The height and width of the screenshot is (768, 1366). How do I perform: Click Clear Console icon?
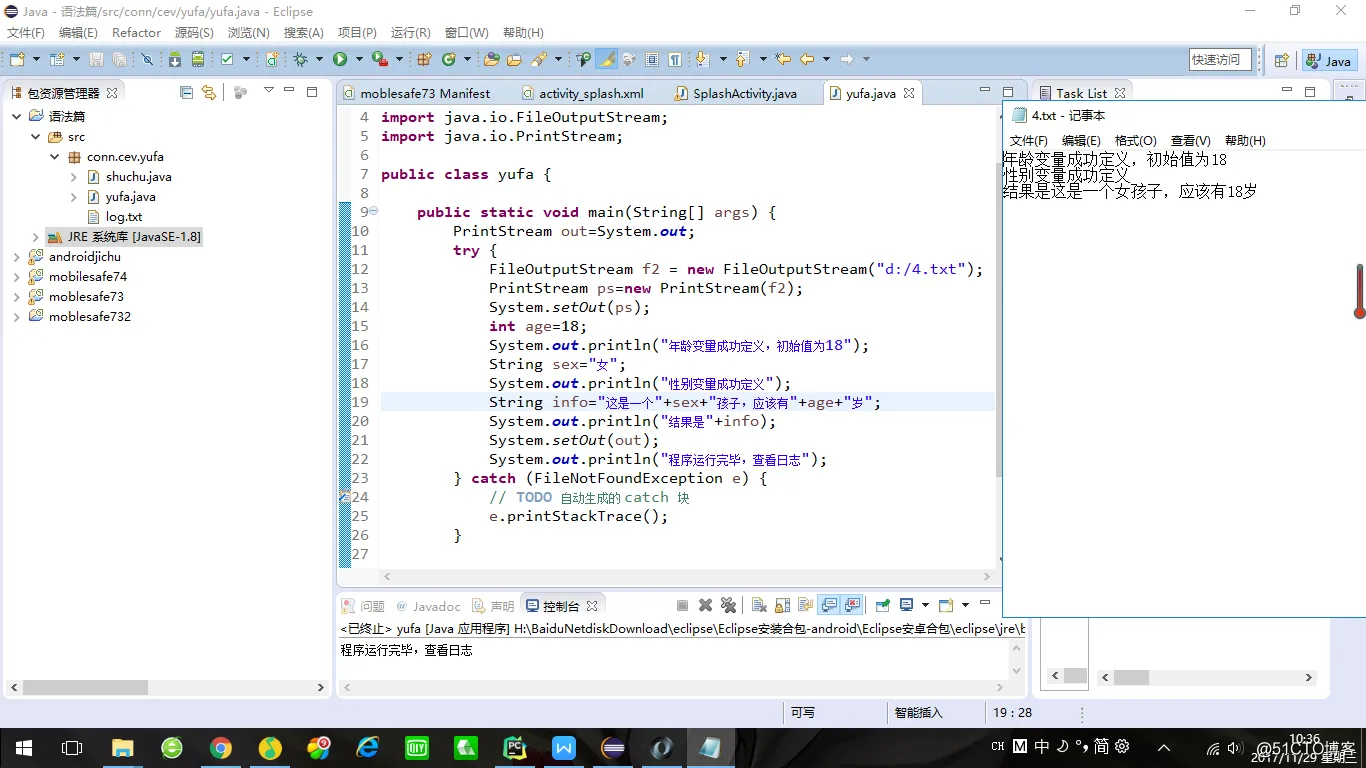pos(758,605)
